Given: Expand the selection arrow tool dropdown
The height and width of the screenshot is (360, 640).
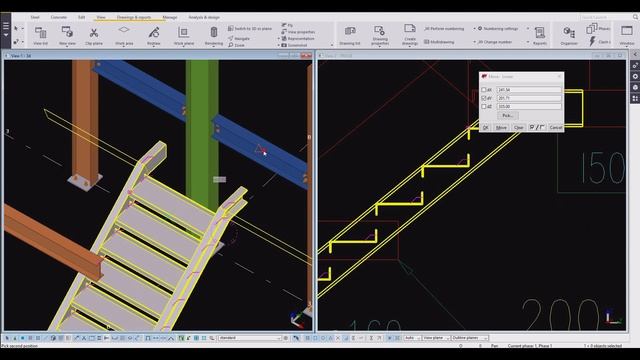Looking at the screenshot, I should 22,29.
